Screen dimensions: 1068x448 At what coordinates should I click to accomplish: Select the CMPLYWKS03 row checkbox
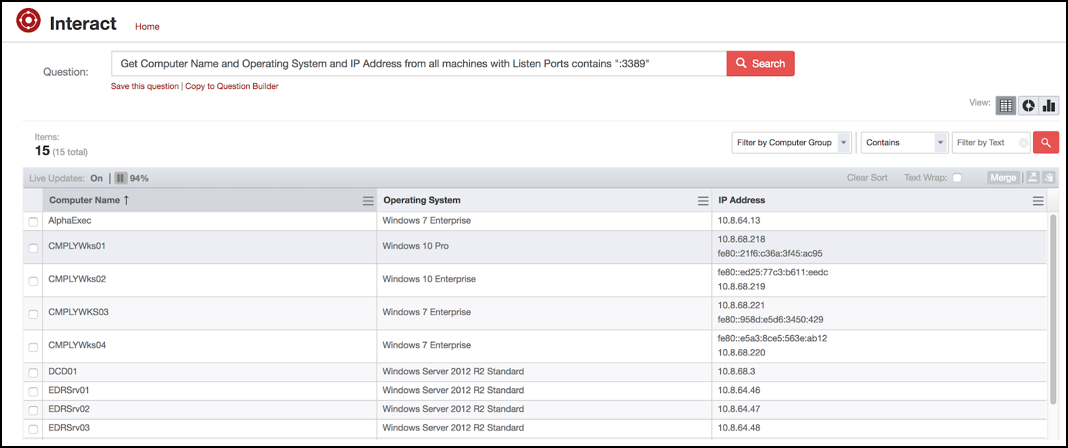(x=33, y=314)
